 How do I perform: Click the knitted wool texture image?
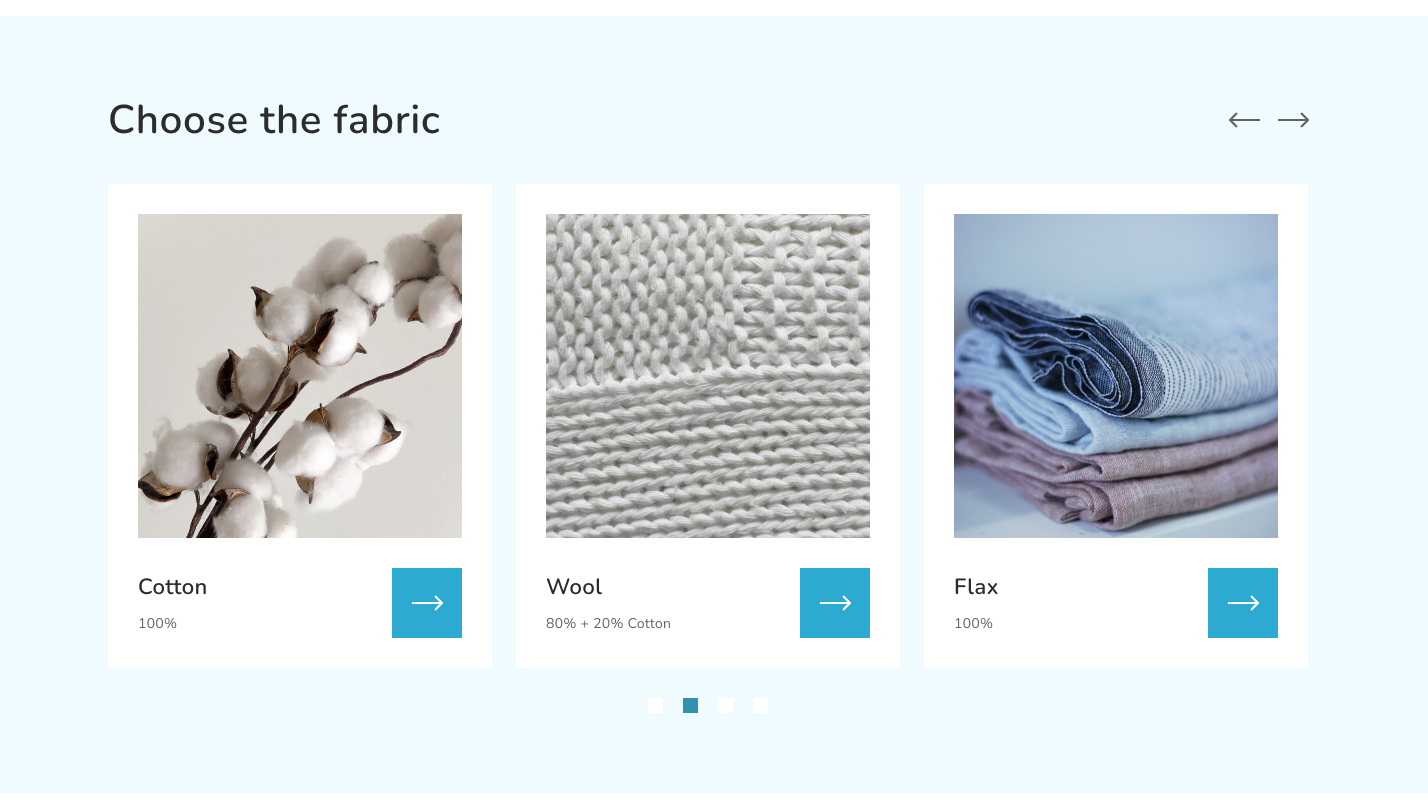708,376
